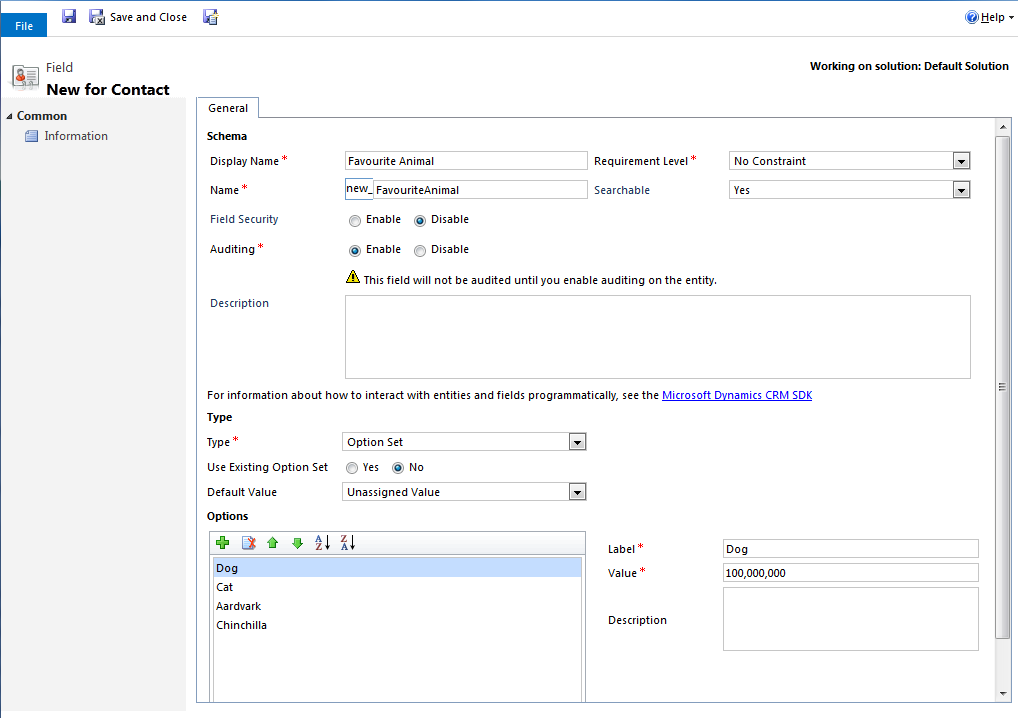Open the Type dropdown
1018x718 pixels.
[x=576, y=442]
